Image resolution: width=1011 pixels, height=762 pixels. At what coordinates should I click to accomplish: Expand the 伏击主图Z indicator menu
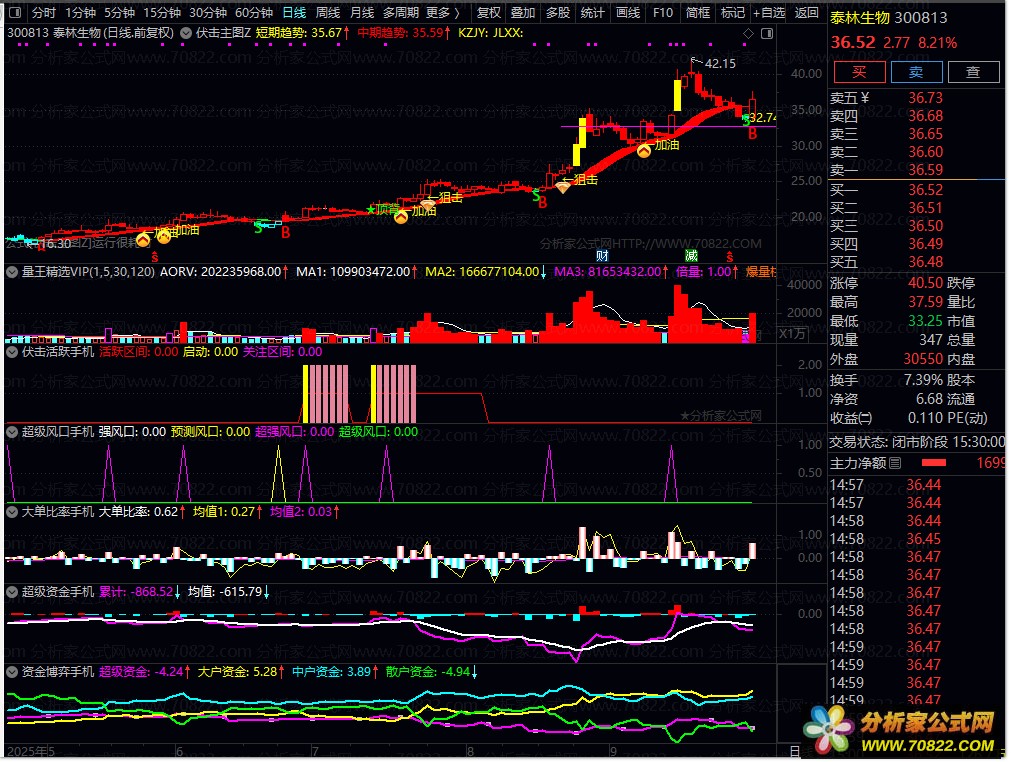click(186, 32)
